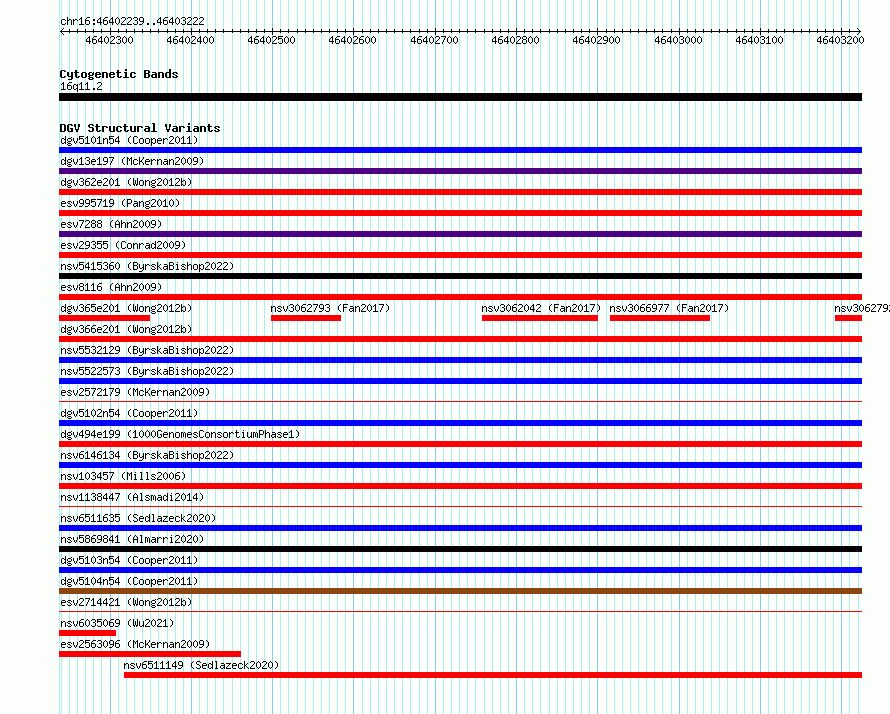Click the thin red line of esv2572179
Image resolution: width=890 pixels, height=714 pixels.
pos(460,402)
